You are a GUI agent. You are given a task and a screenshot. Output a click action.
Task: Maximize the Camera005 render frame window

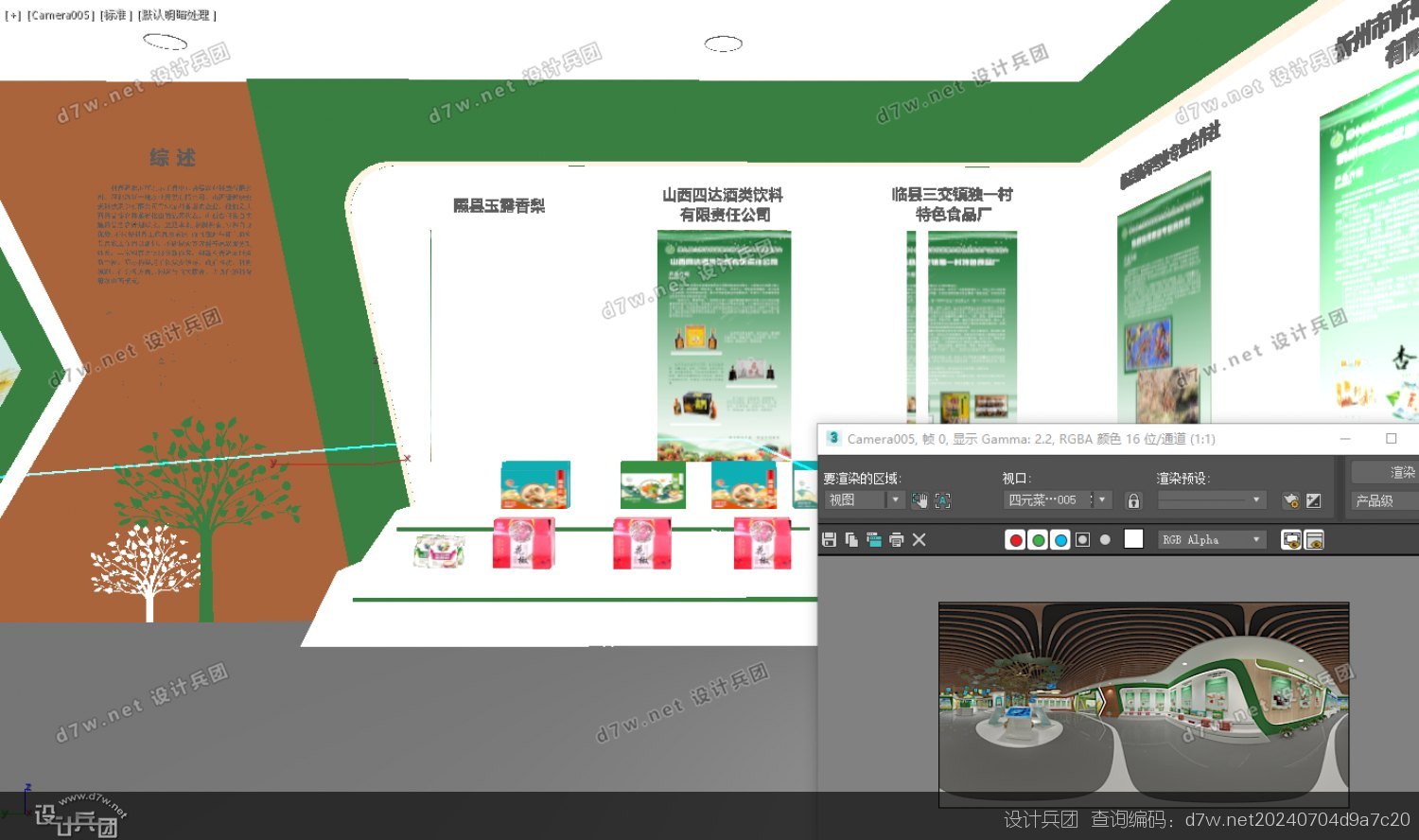tap(1391, 439)
